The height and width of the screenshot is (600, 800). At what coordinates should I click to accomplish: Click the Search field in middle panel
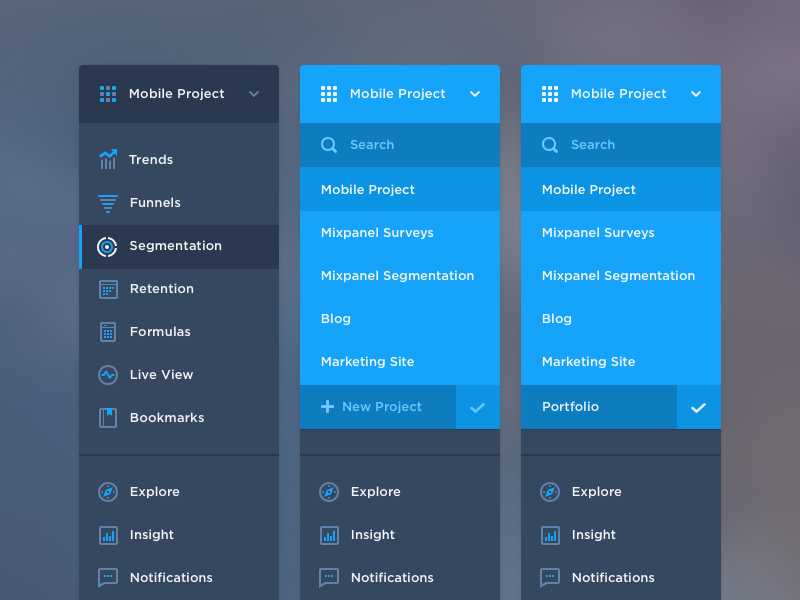400,145
